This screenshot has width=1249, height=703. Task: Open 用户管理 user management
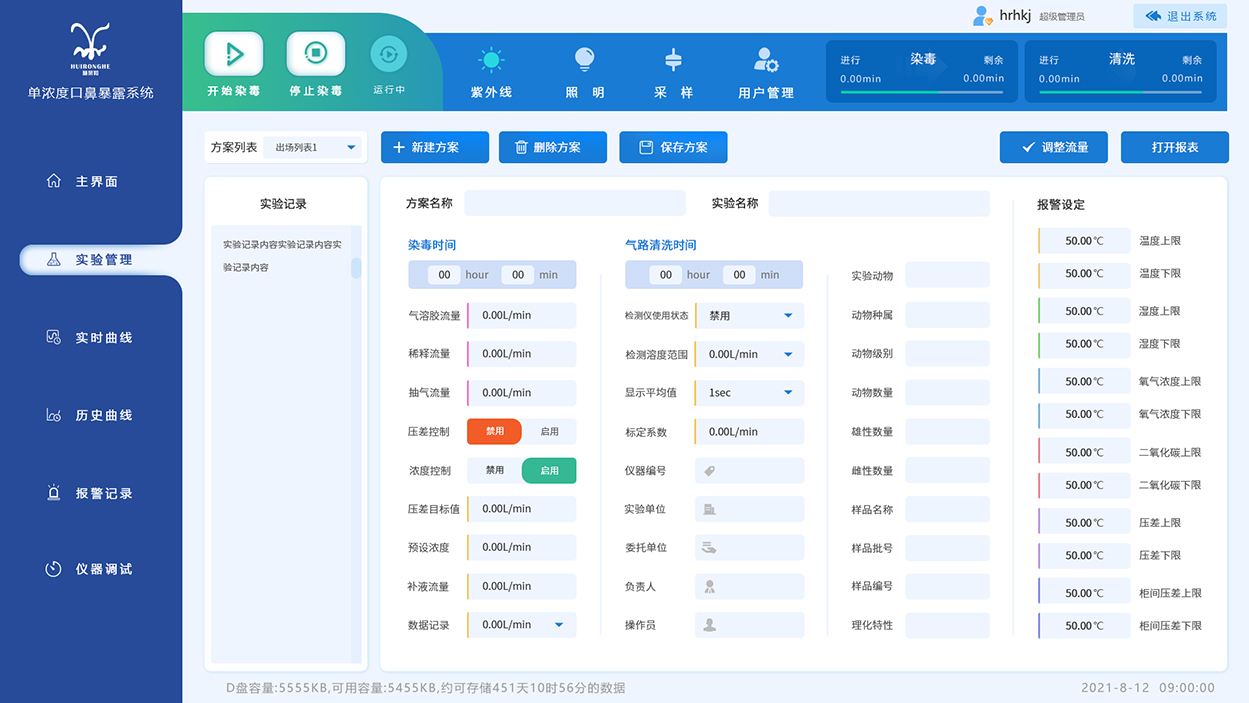(765, 60)
